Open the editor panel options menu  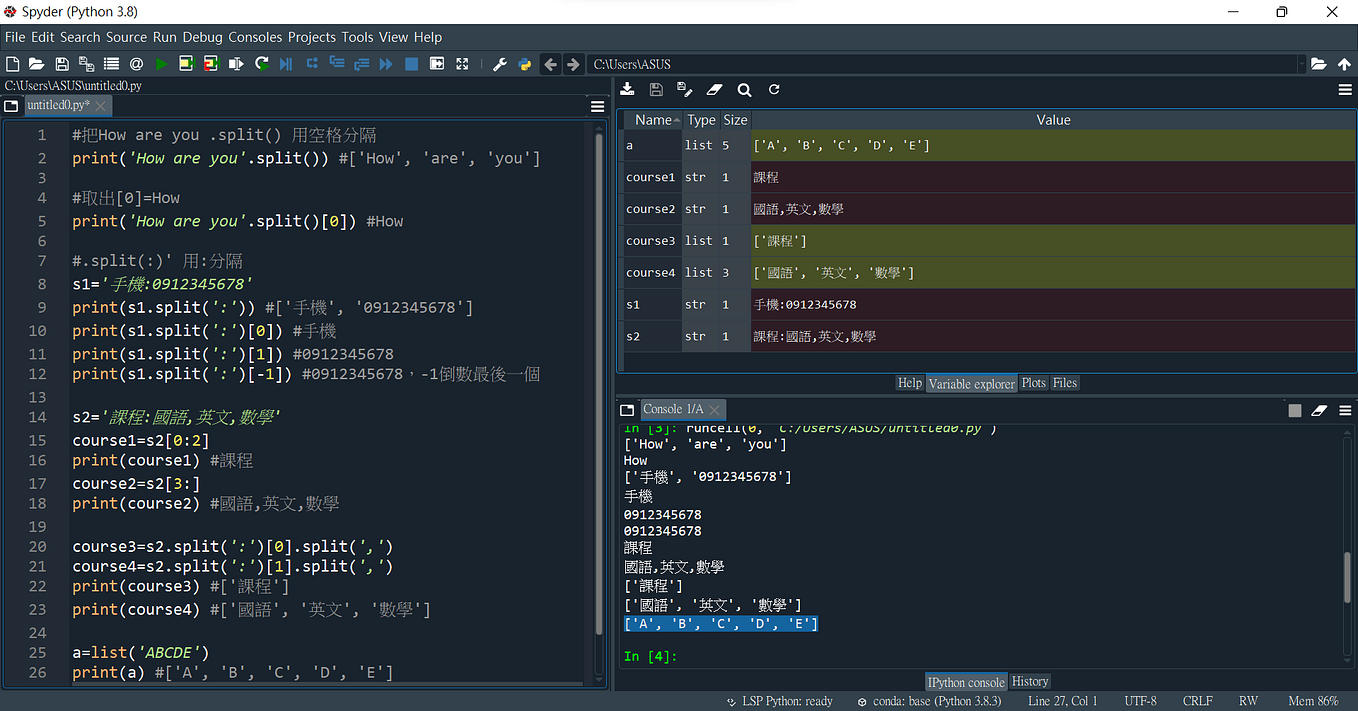[x=597, y=106]
